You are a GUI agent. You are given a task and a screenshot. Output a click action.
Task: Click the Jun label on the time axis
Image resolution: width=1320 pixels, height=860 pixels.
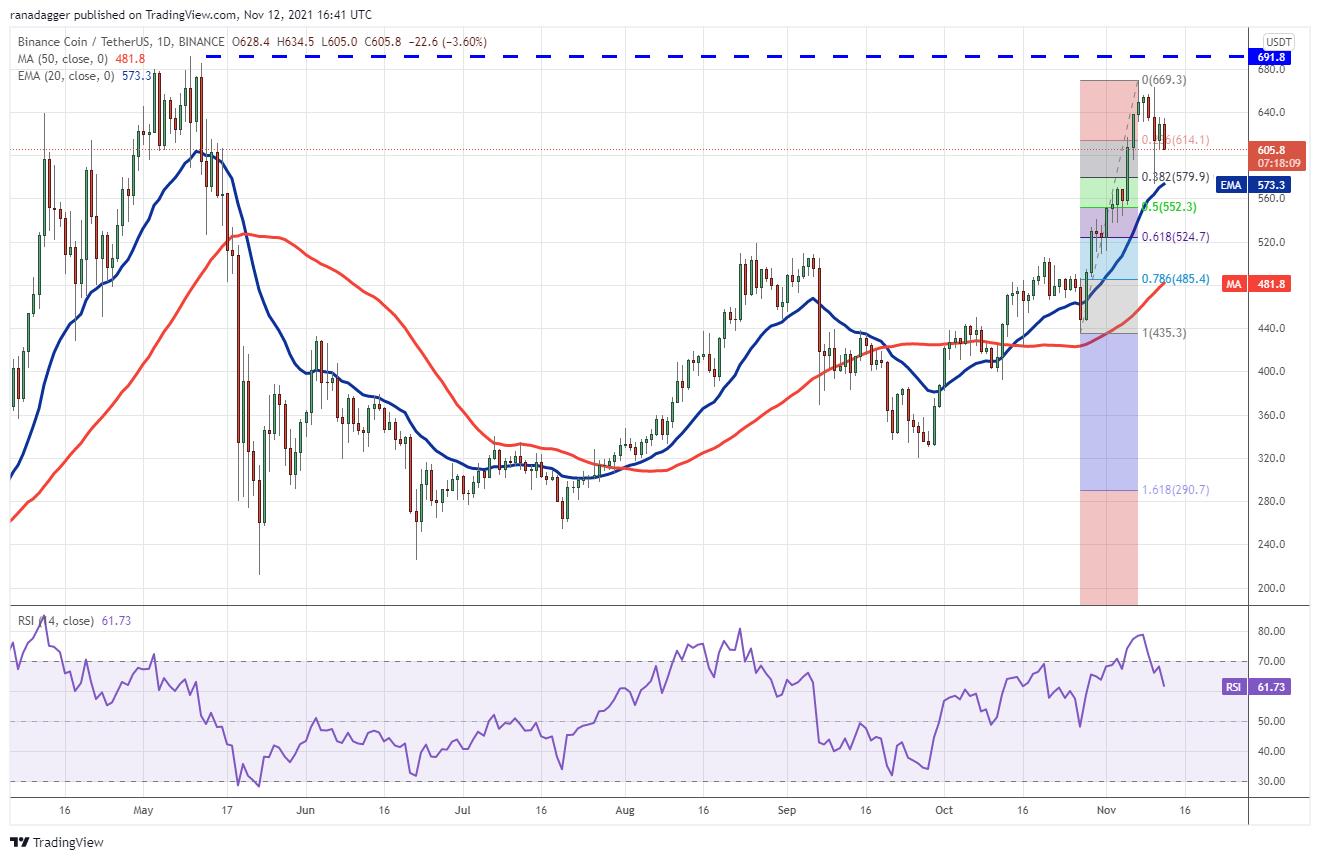pyautogui.click(x=305, y=811)
